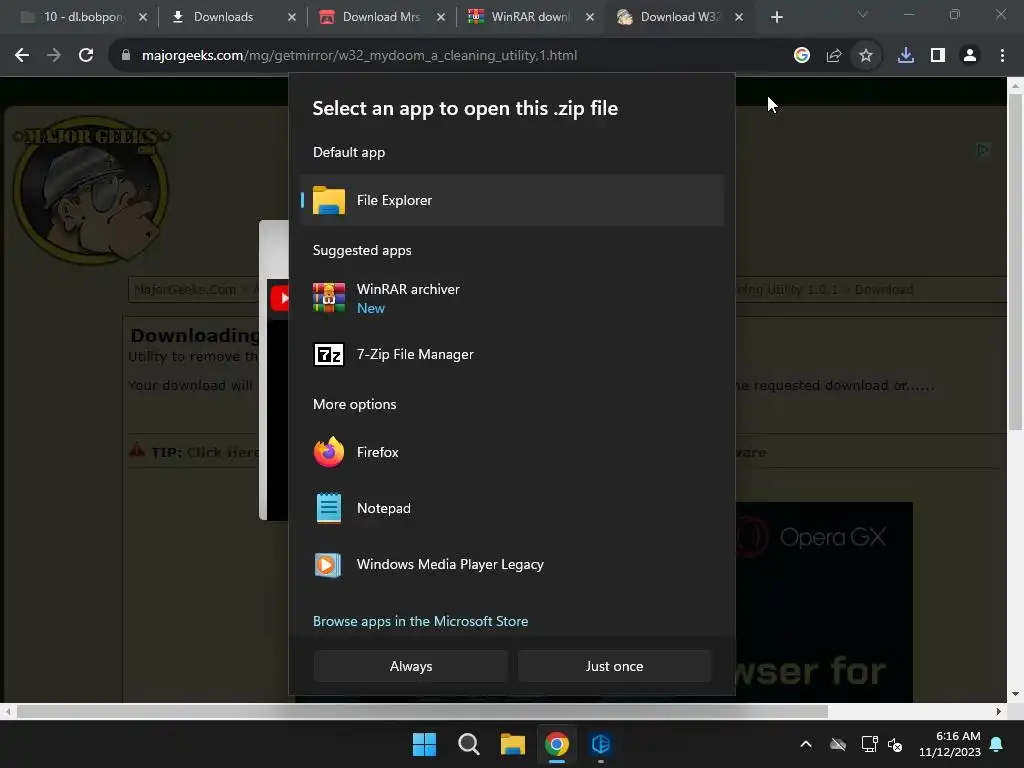Open taskbar Search
Screen dimensions: 1024x768
pyautogui.click(x=468, y=744)
